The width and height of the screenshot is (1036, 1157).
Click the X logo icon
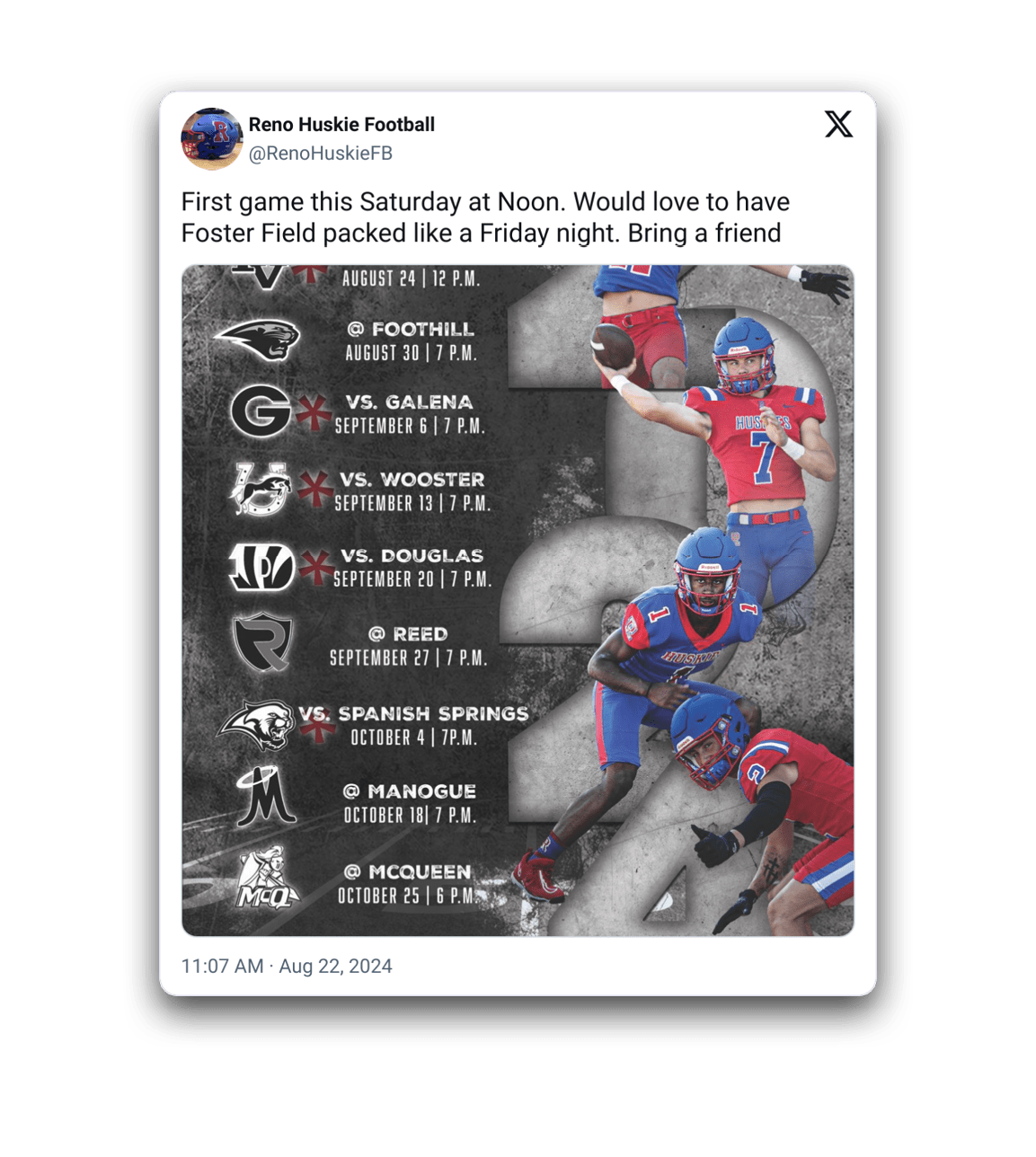coord(838,124)
